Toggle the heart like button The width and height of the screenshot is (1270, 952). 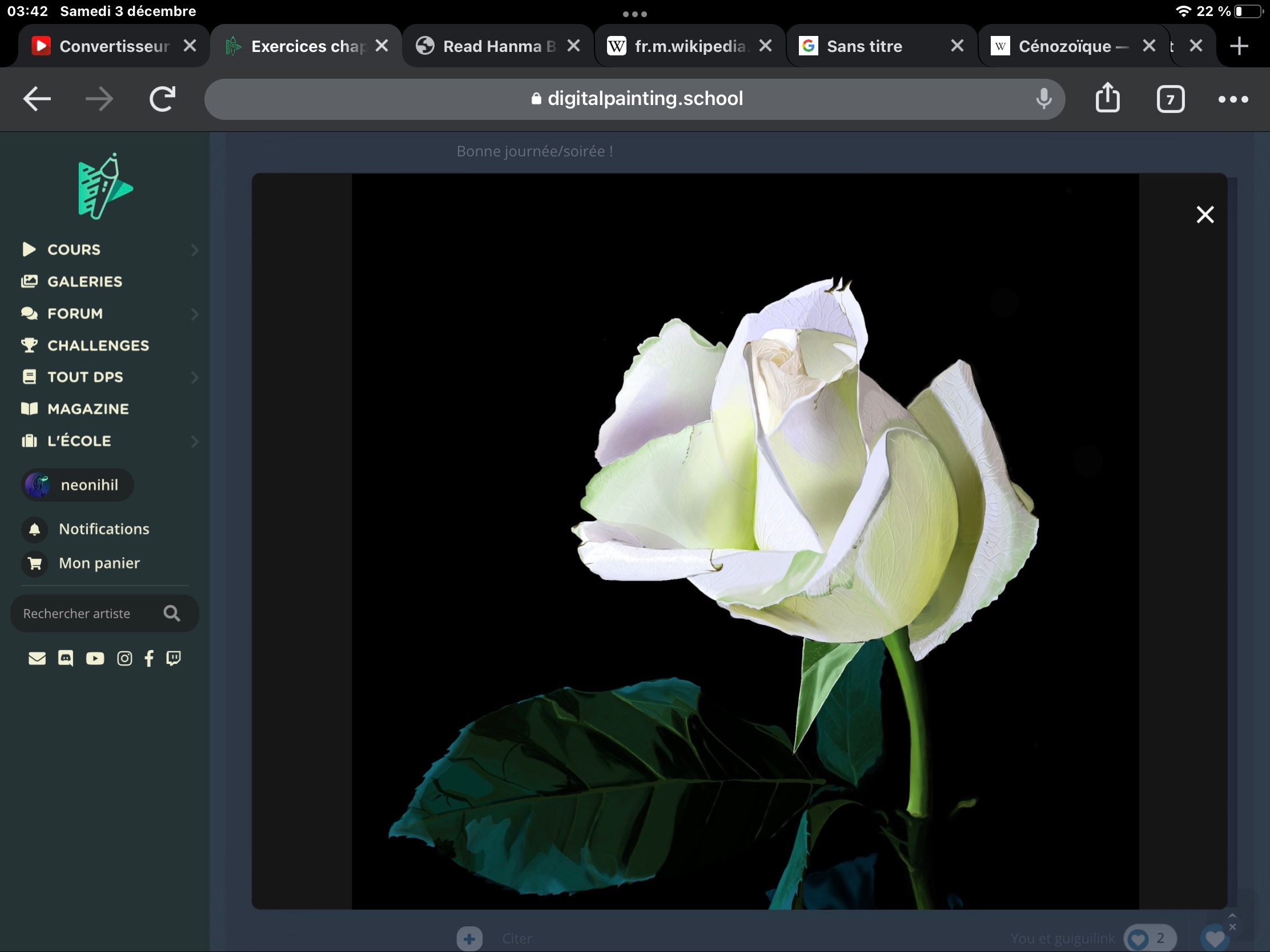(1214, 938)
